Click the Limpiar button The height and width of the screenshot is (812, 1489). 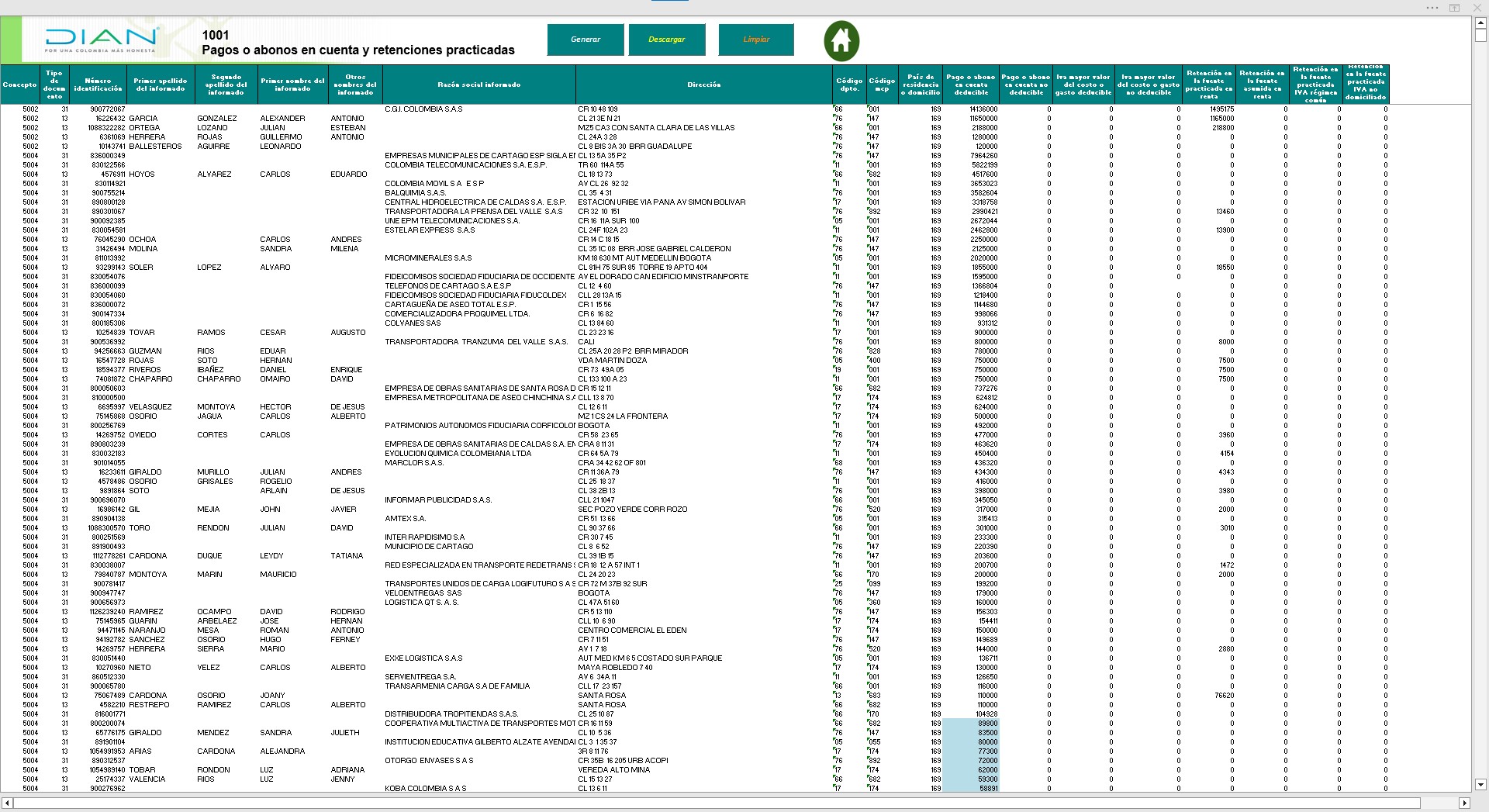pos(756,40)
